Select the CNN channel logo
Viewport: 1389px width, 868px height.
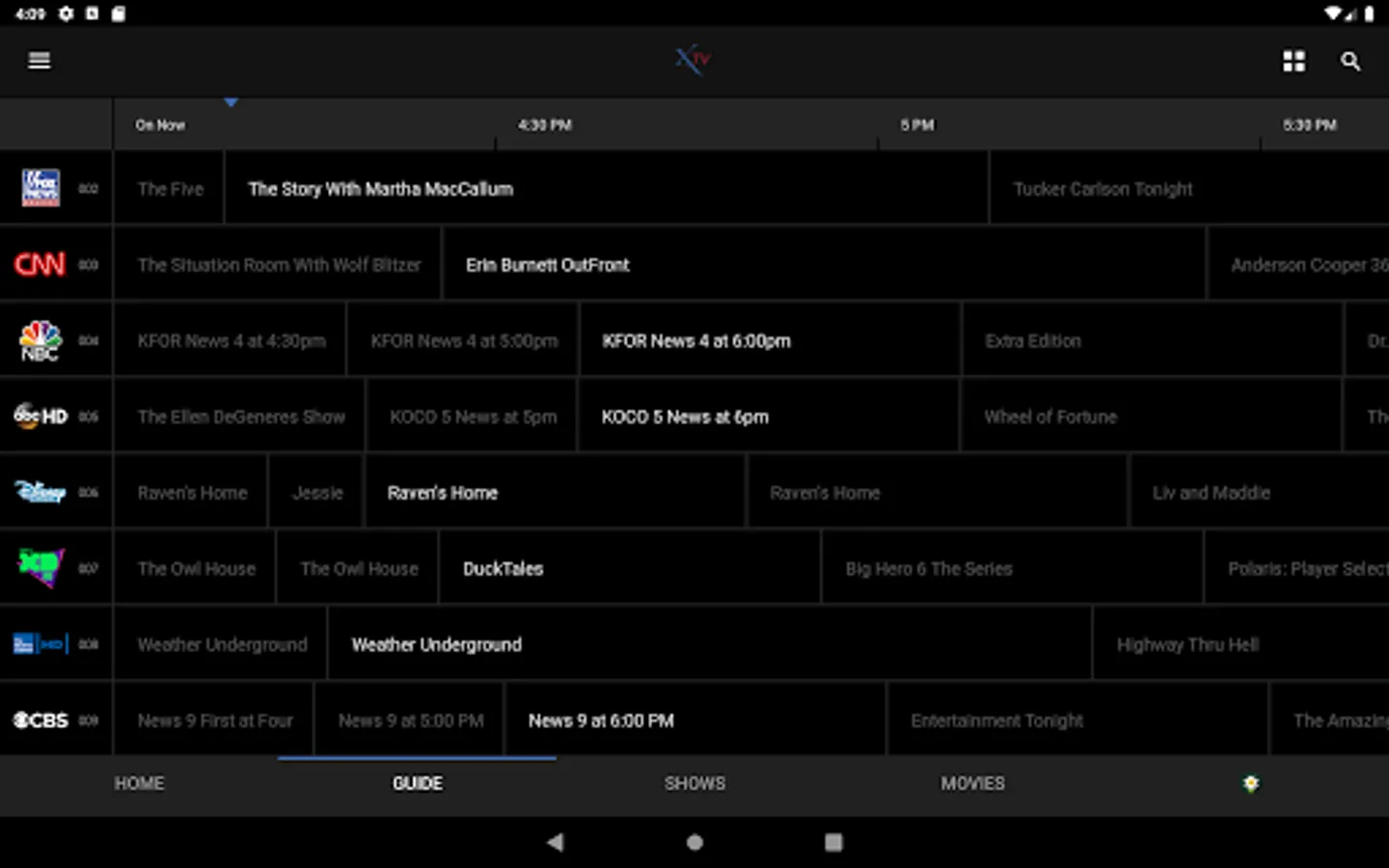pyautogui.click(x=40, y=264)
